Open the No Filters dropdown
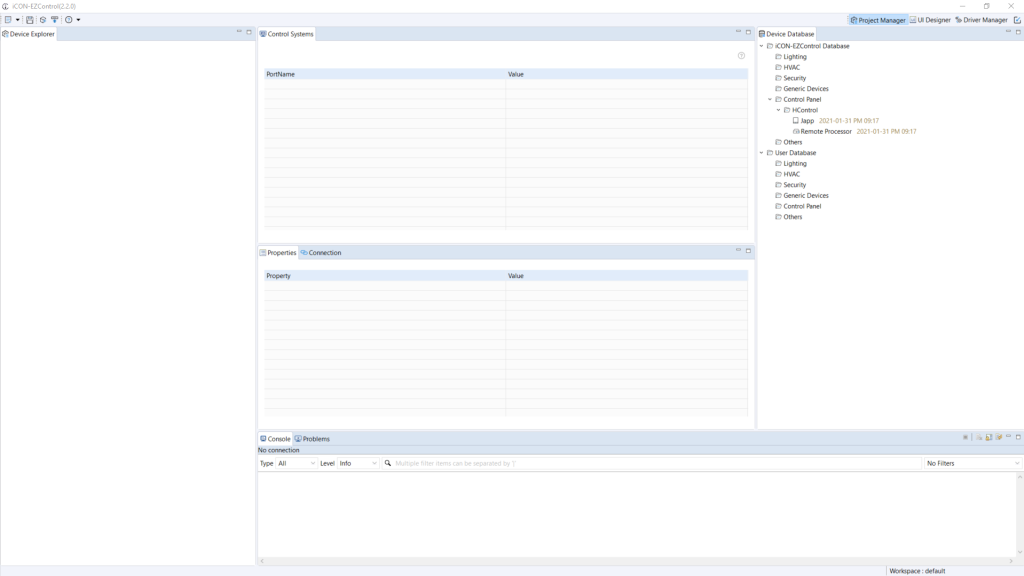This screenshot has width=1024, height=576. tap(972, 464)
